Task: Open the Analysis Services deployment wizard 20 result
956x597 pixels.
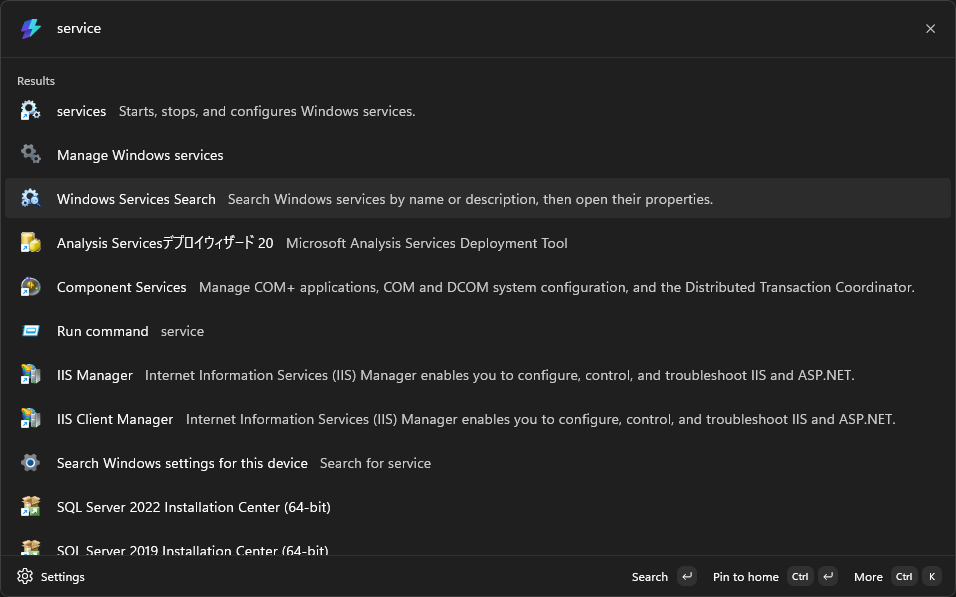Action: [x=478, y=243]
